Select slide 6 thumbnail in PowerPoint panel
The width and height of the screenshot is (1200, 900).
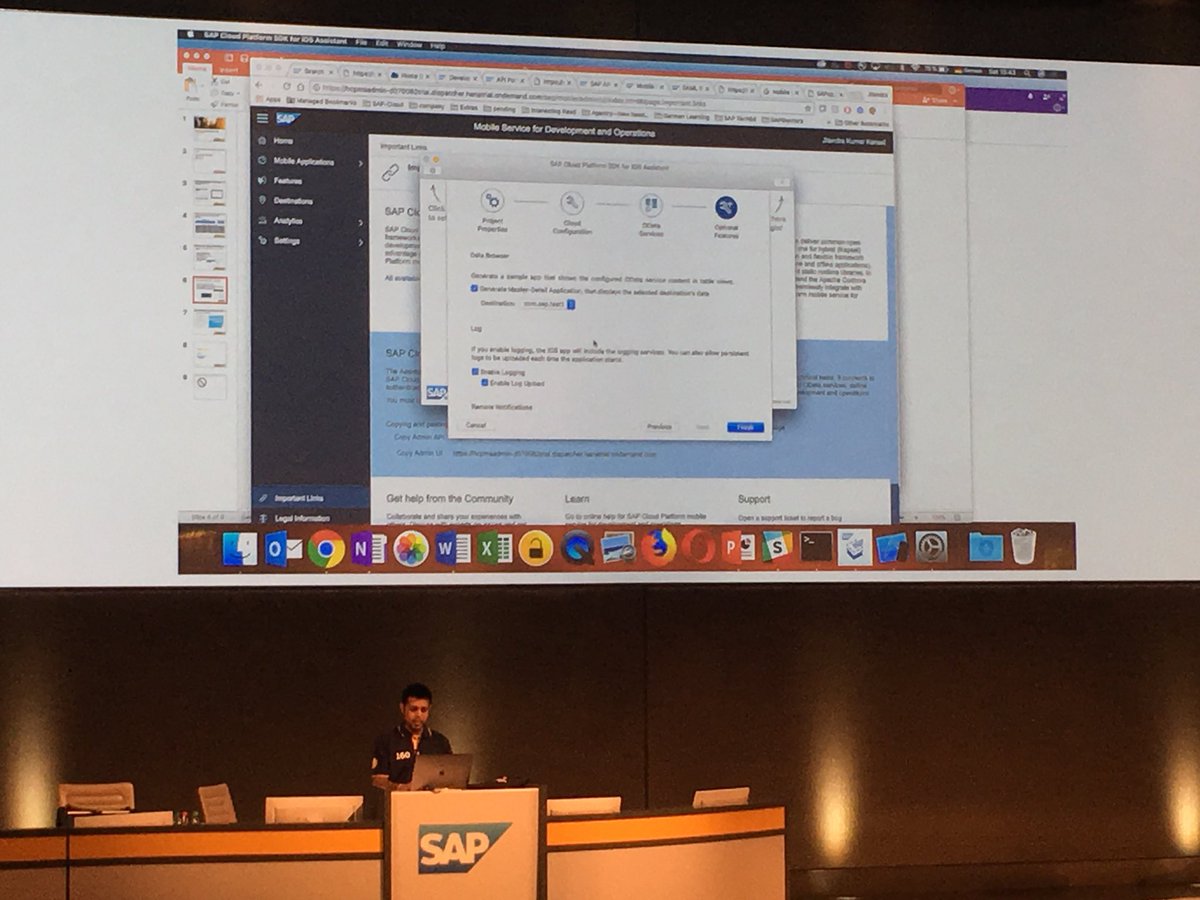pyautogui.click(x=210, y=290)
